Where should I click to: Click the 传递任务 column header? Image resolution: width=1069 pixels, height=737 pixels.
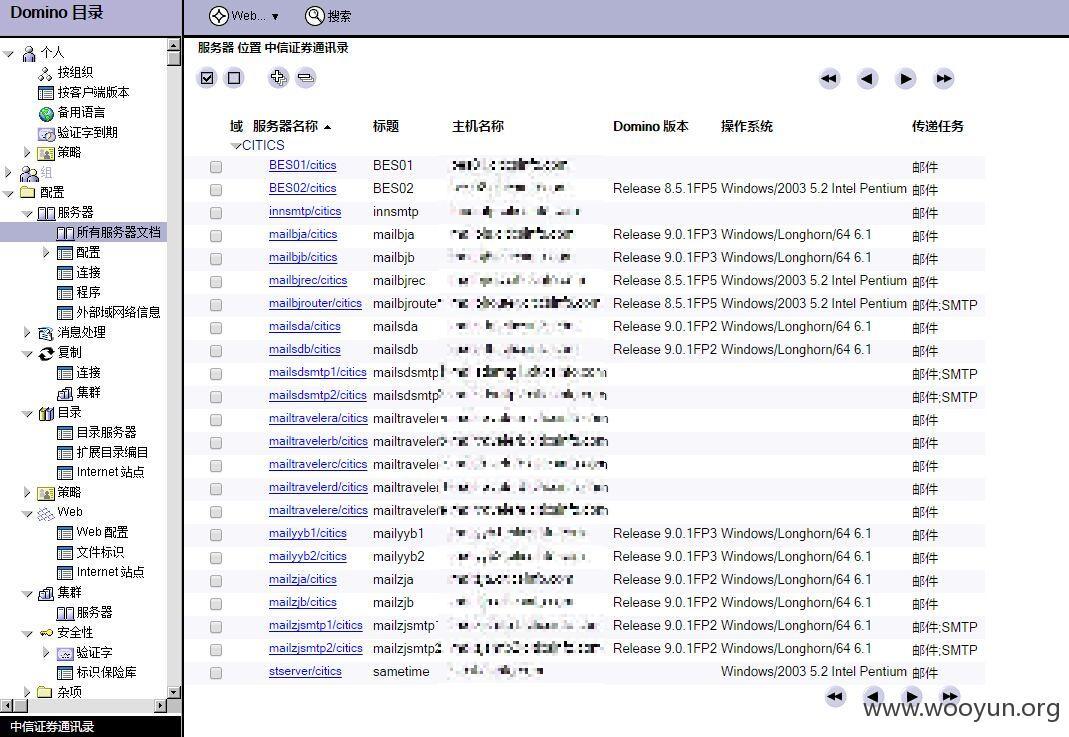(938, 126)
